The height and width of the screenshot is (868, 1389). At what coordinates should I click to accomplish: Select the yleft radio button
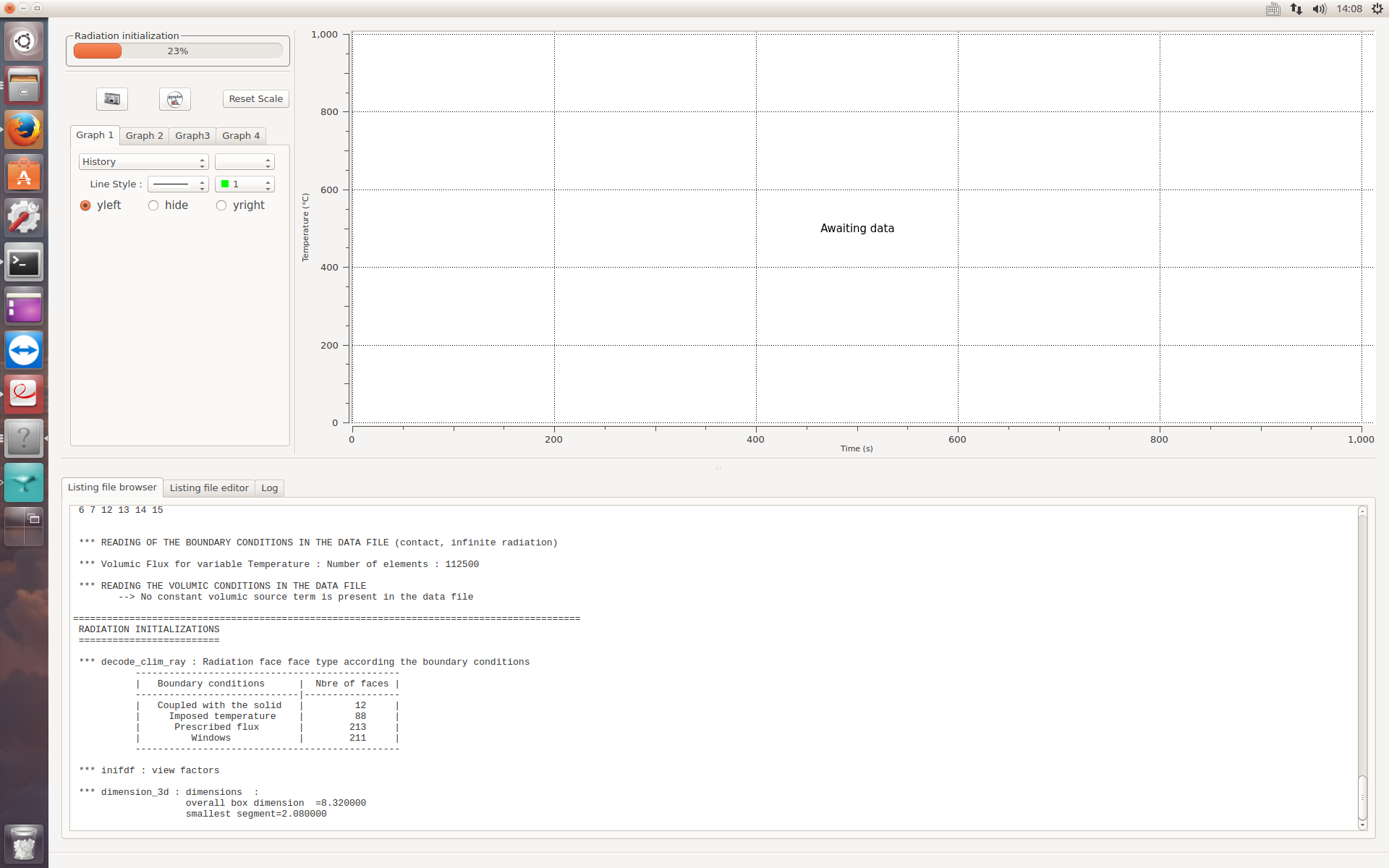click(85, 205)
